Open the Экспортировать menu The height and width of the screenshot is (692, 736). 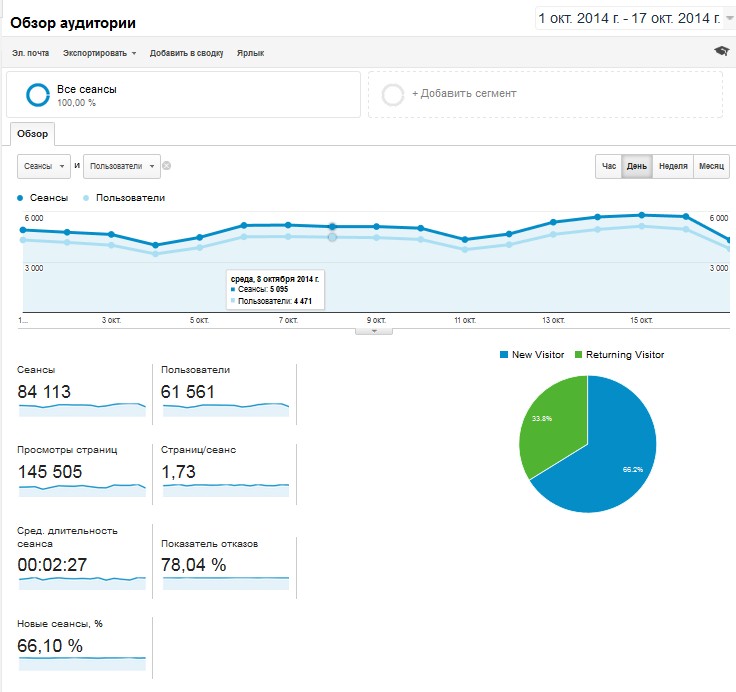tap(99, 53)
